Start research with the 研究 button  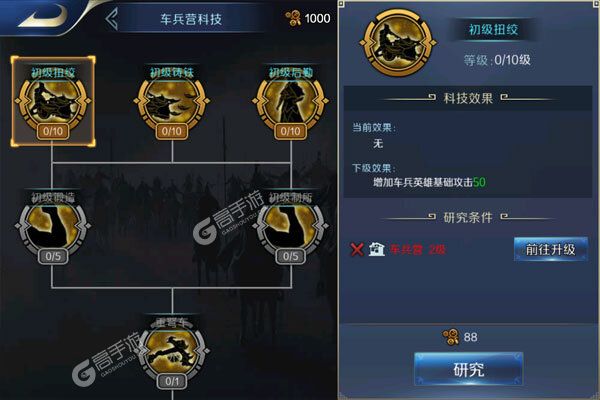coord(469,369)
